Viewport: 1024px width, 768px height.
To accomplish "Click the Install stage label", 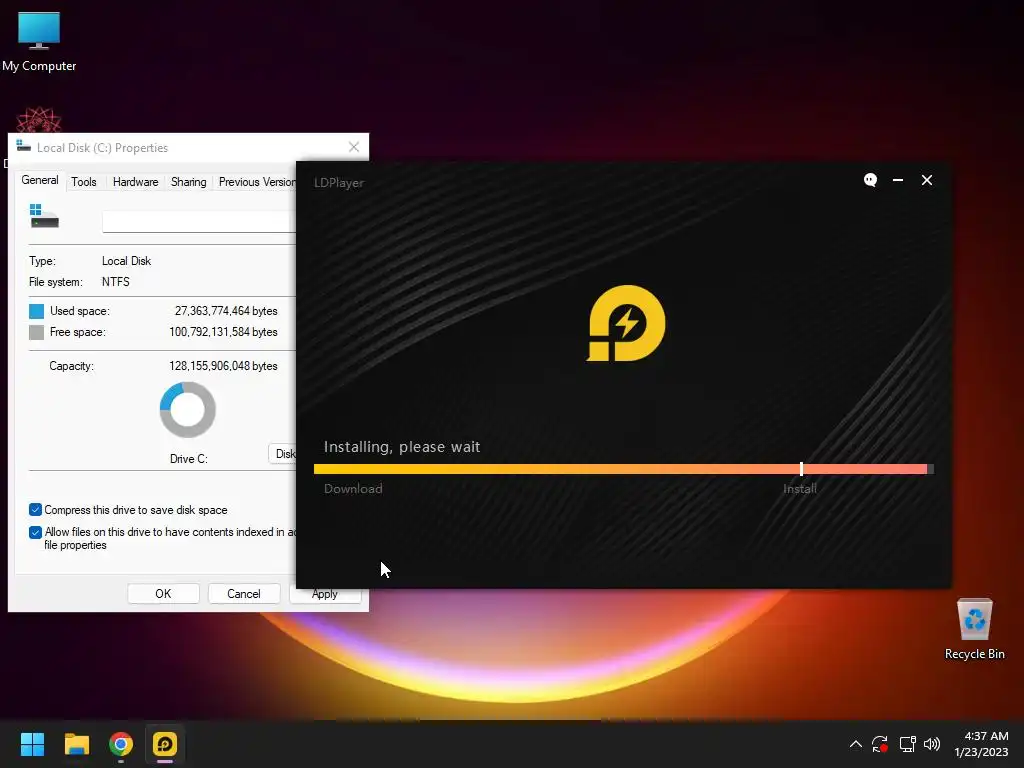I will tap(799, 488).
